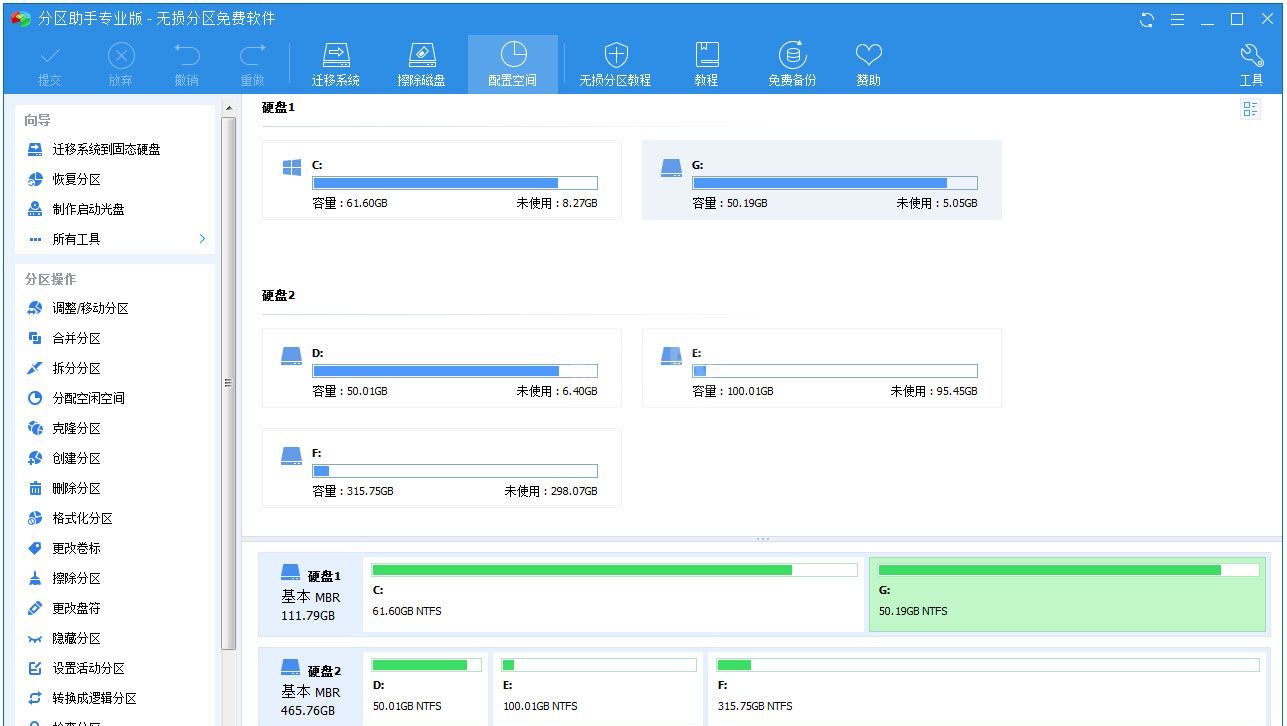Open the 迁移系统 migrate system tool

click(x=336, y=65)
